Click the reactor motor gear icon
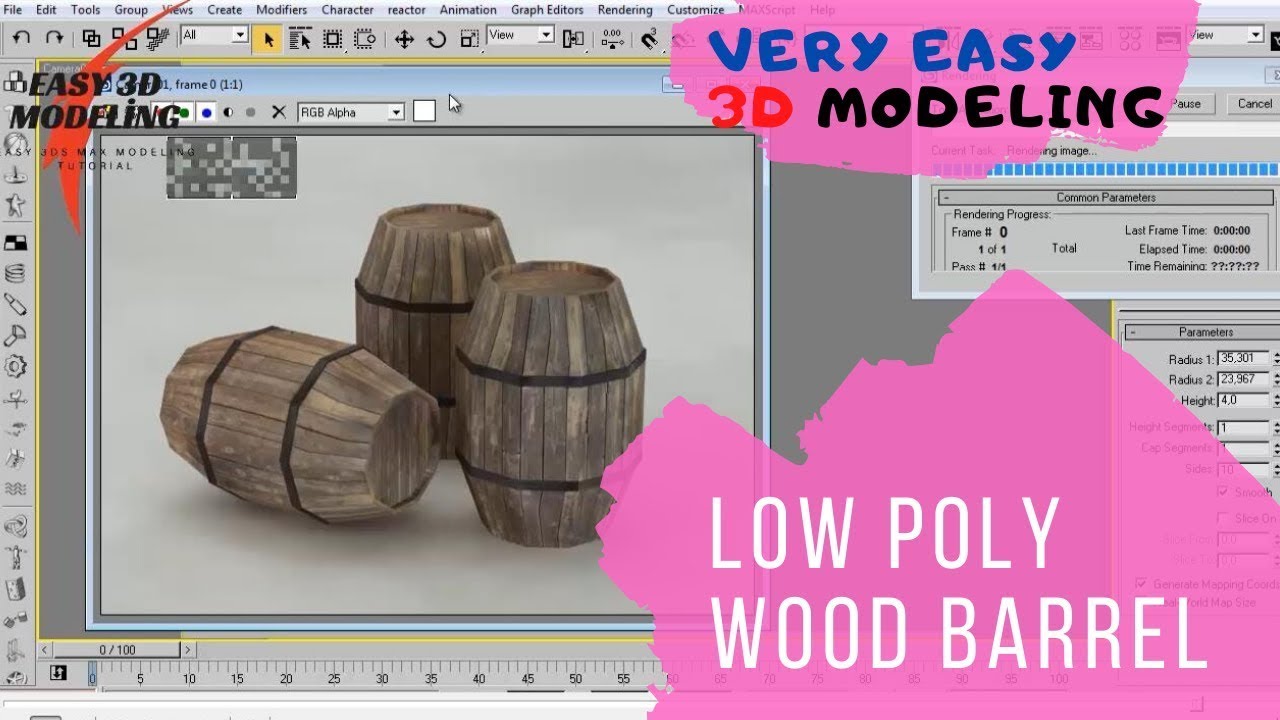This screenshot has height=720, width=1280. pyautogui.click(x=16, y=366)
